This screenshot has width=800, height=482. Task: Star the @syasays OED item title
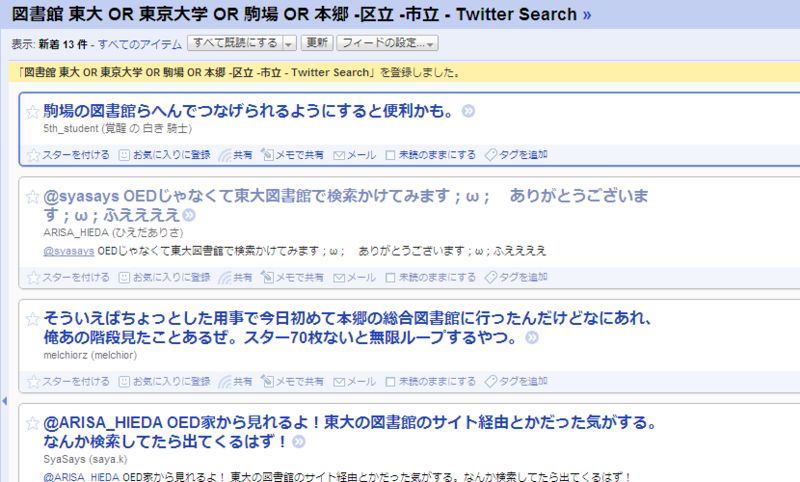coord(33,196)
